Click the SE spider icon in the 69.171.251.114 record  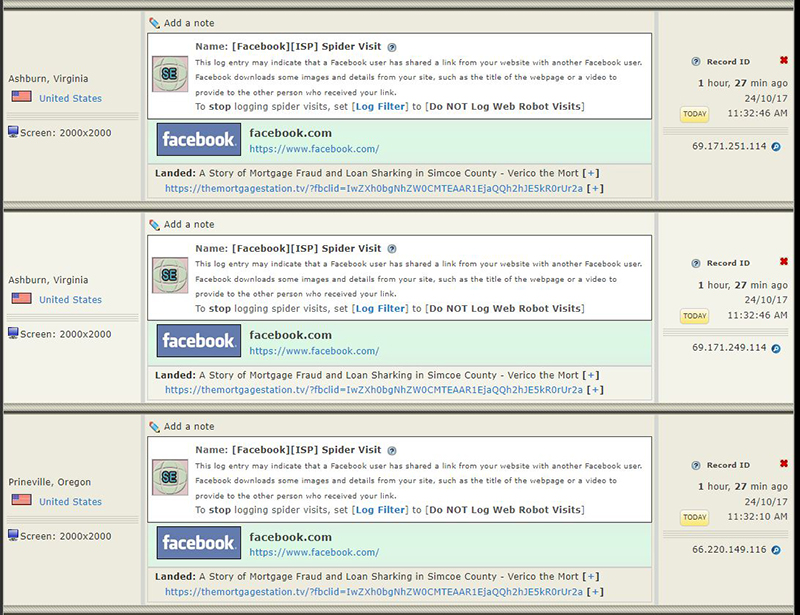click(x=170, y=73)
